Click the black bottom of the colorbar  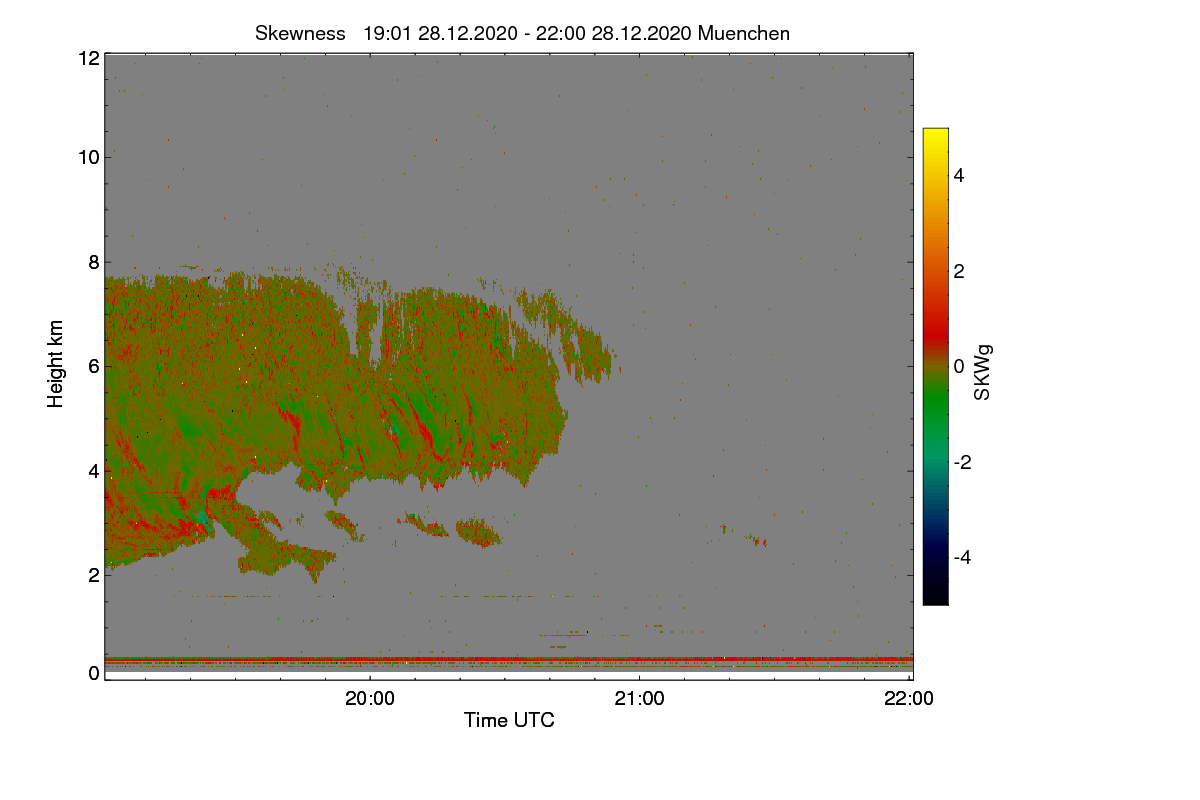pos(935,595)
